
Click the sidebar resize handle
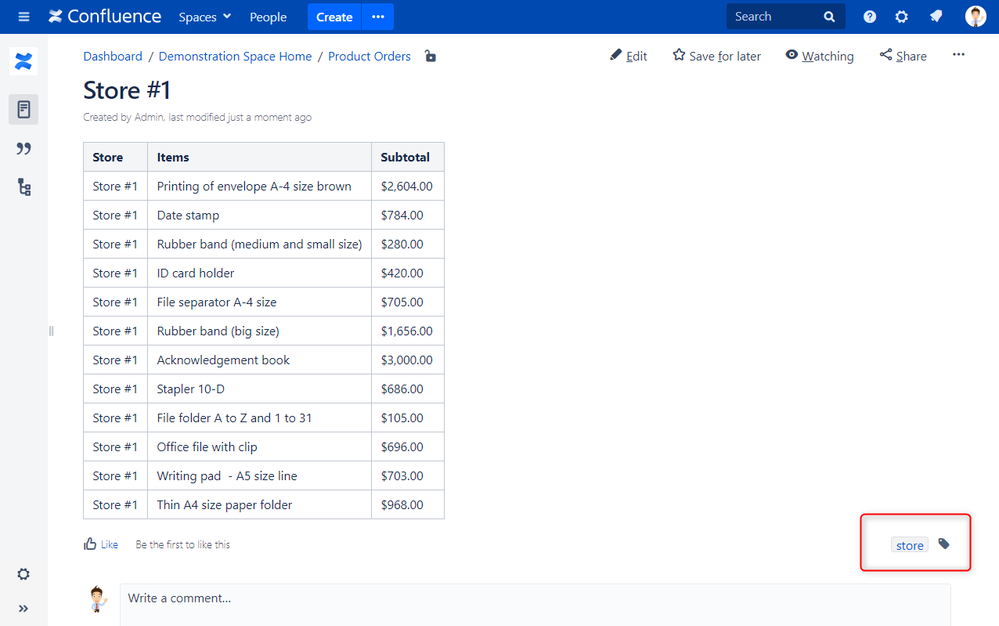pos(51,331)
